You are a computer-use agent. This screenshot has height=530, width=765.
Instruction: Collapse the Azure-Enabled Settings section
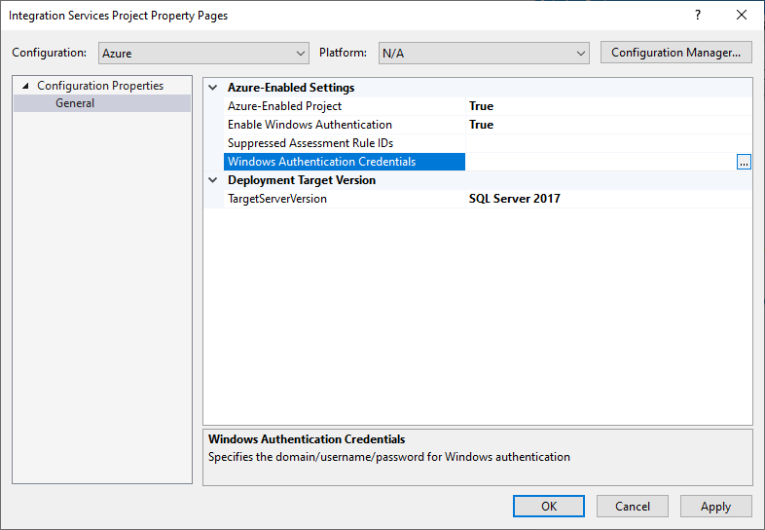213,88
